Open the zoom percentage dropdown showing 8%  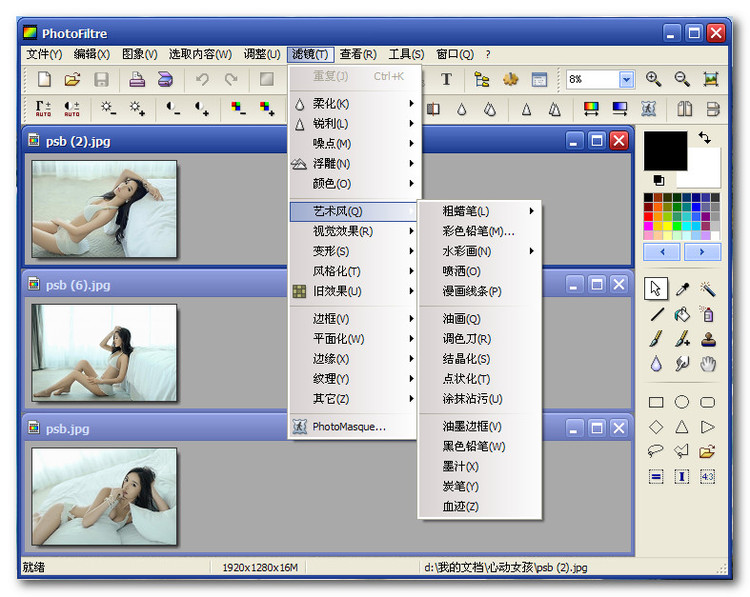626,79
